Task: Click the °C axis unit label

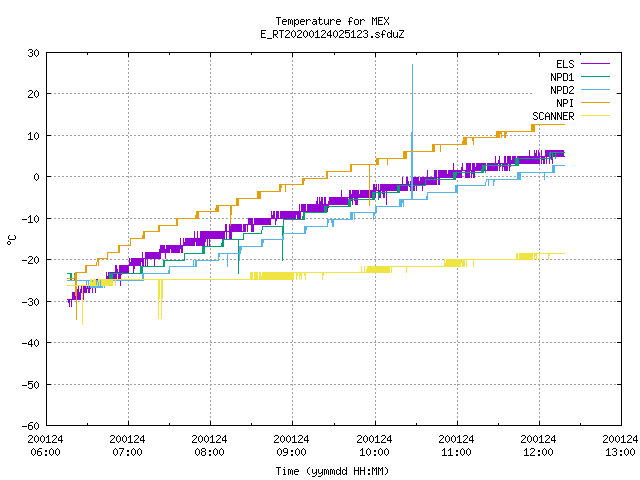Action: tap(11, 240)
